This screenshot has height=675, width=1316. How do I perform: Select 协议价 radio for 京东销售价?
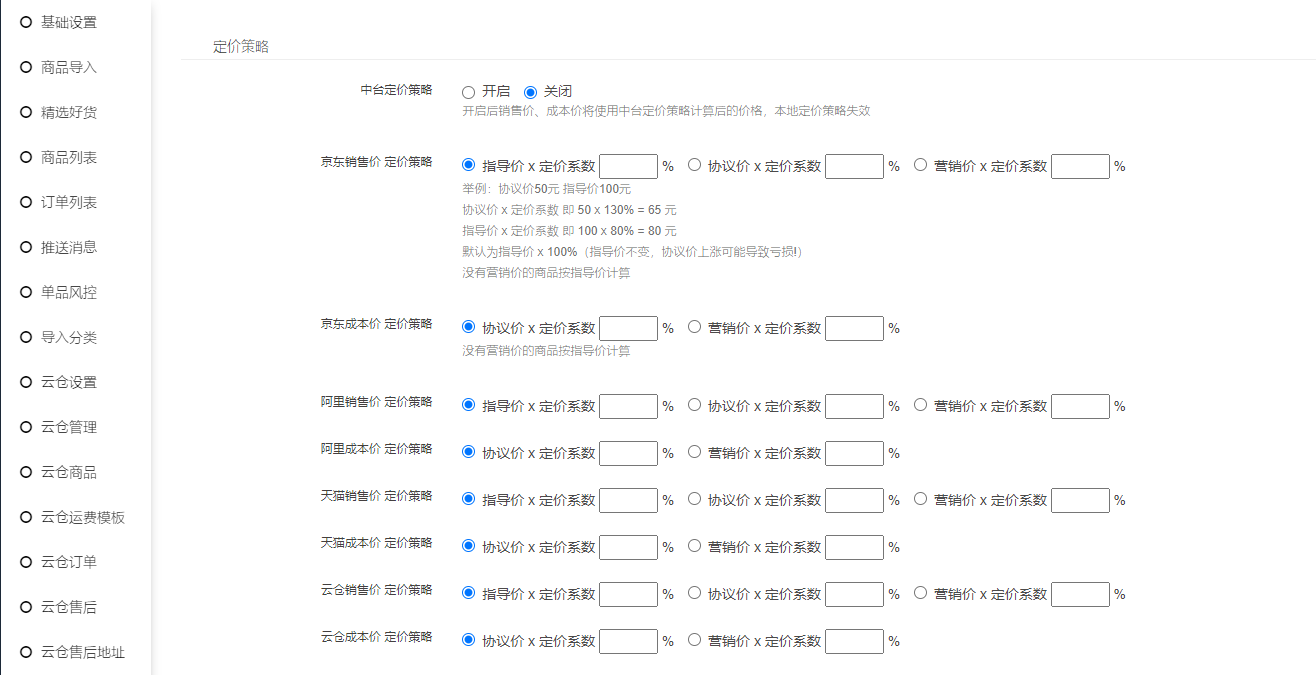tap(694, 165)
